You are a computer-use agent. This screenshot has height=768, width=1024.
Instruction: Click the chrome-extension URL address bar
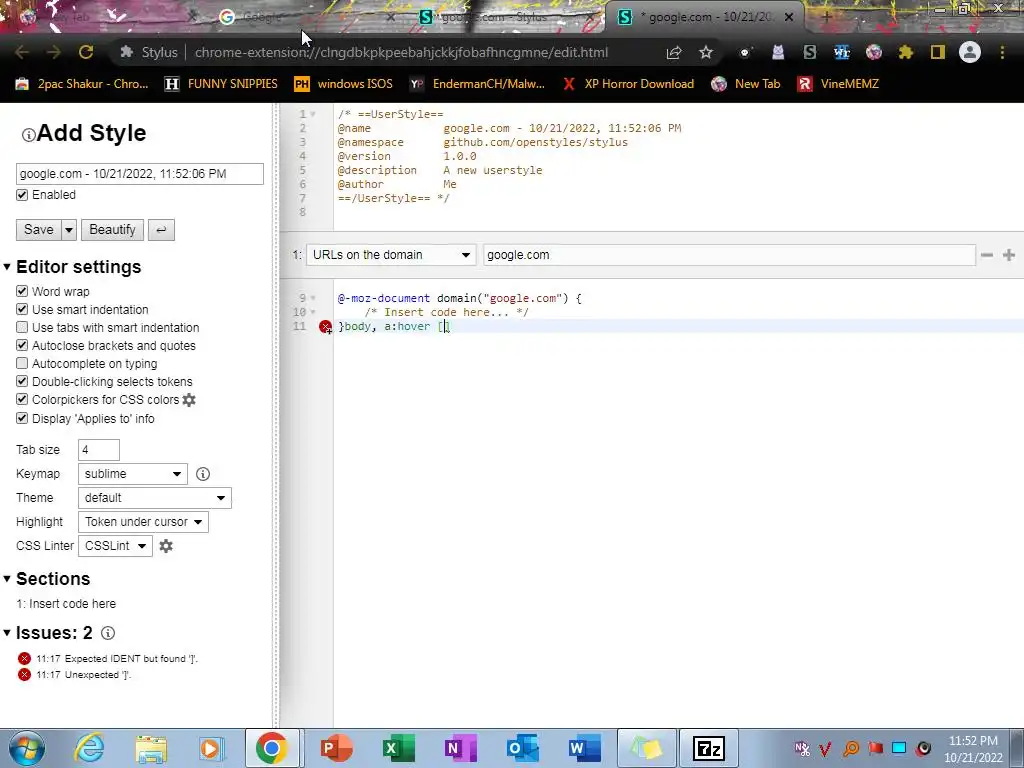401,52
